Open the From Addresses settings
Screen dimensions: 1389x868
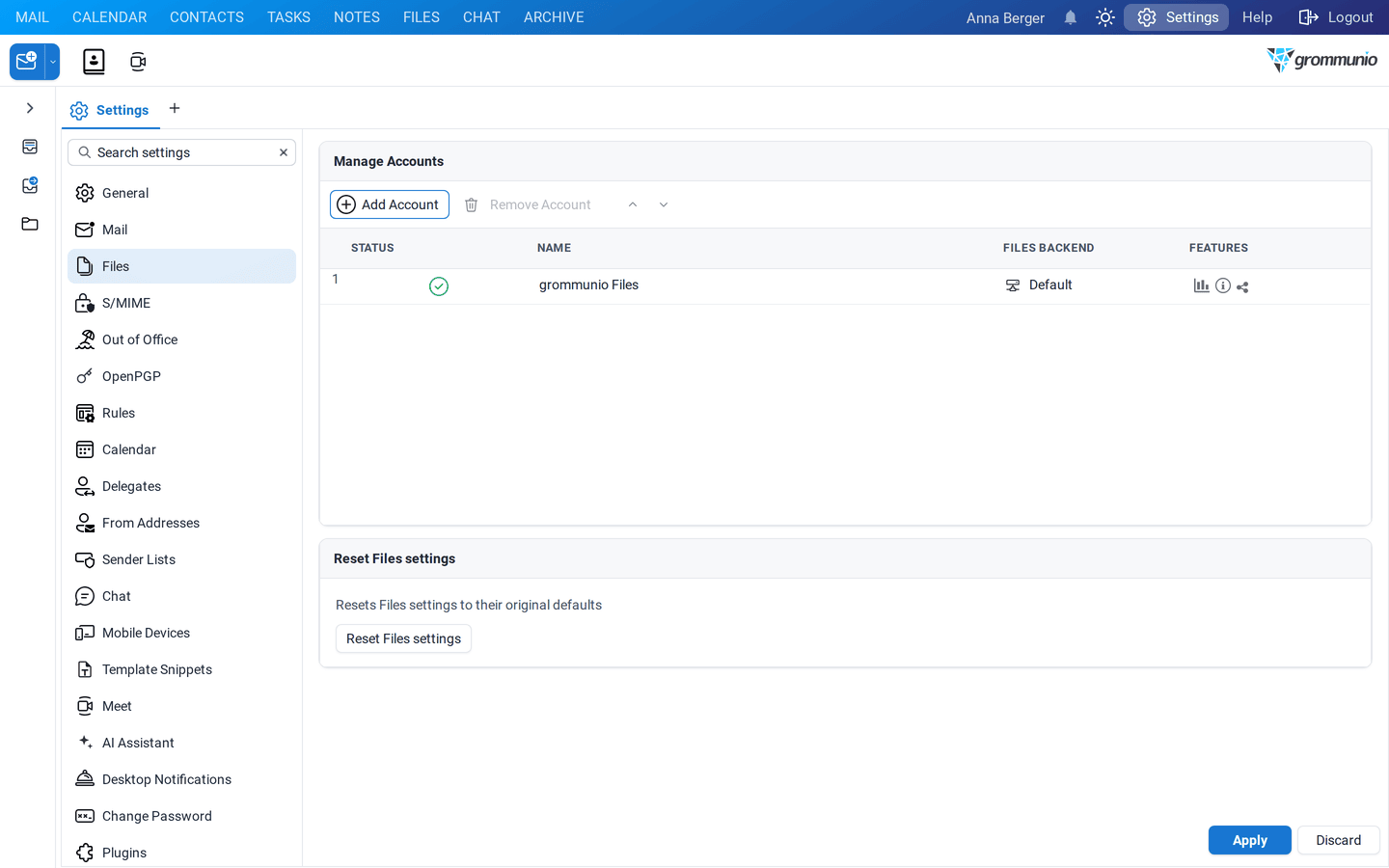click(x=181, y=523)
